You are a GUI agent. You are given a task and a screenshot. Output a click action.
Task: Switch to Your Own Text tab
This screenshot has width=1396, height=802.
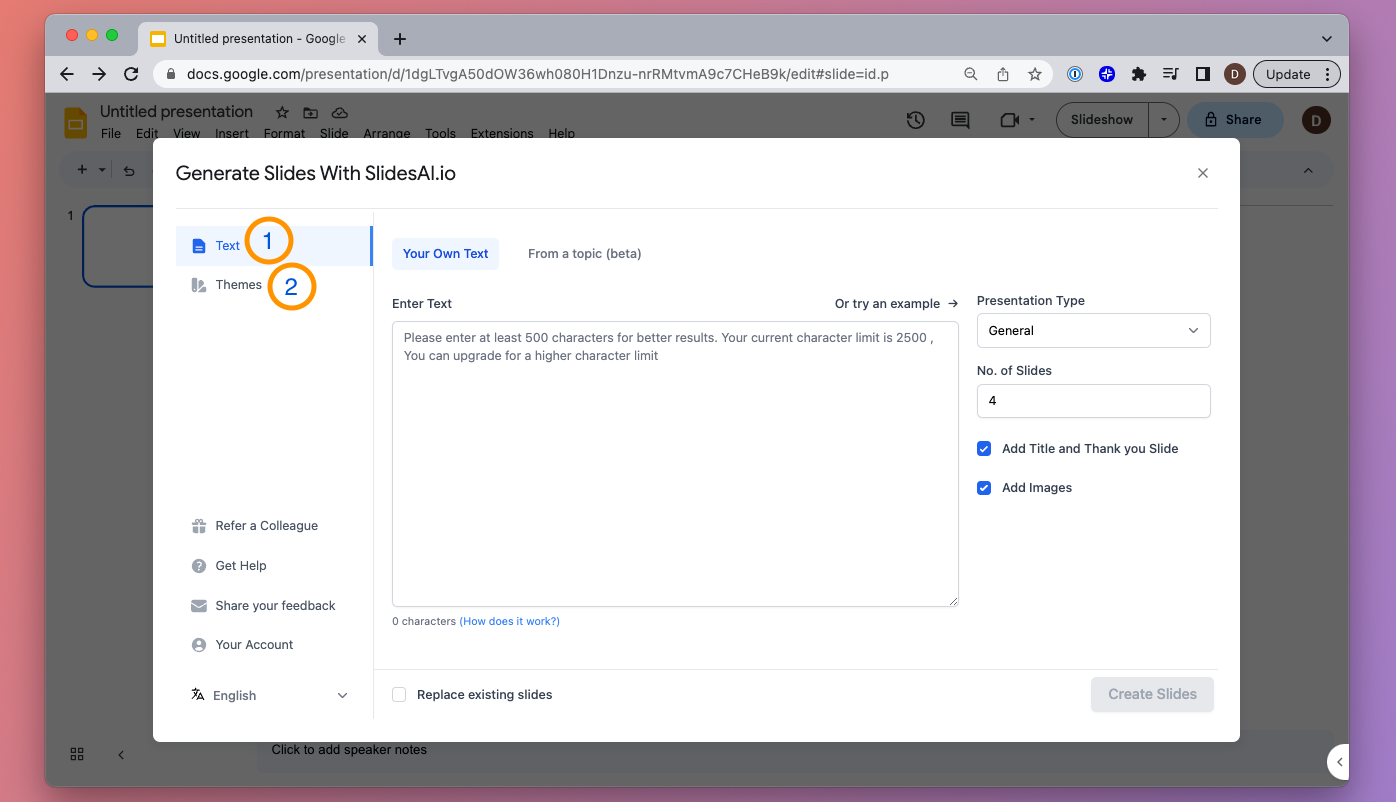pos(445,254)
